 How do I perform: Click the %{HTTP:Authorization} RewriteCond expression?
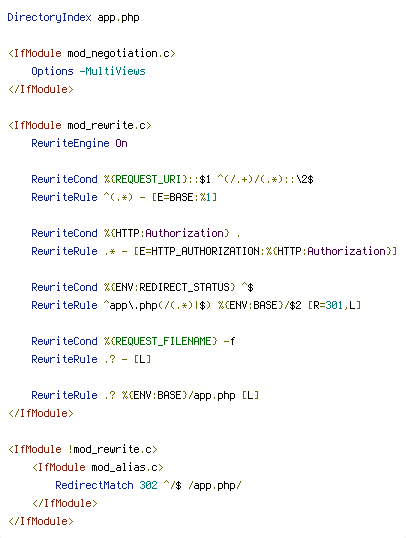166,233
